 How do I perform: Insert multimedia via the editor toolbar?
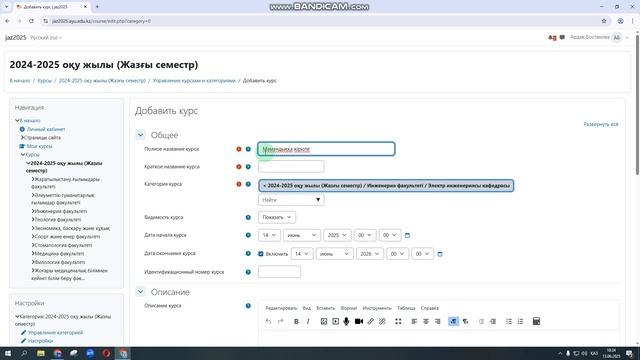(336, 322)
